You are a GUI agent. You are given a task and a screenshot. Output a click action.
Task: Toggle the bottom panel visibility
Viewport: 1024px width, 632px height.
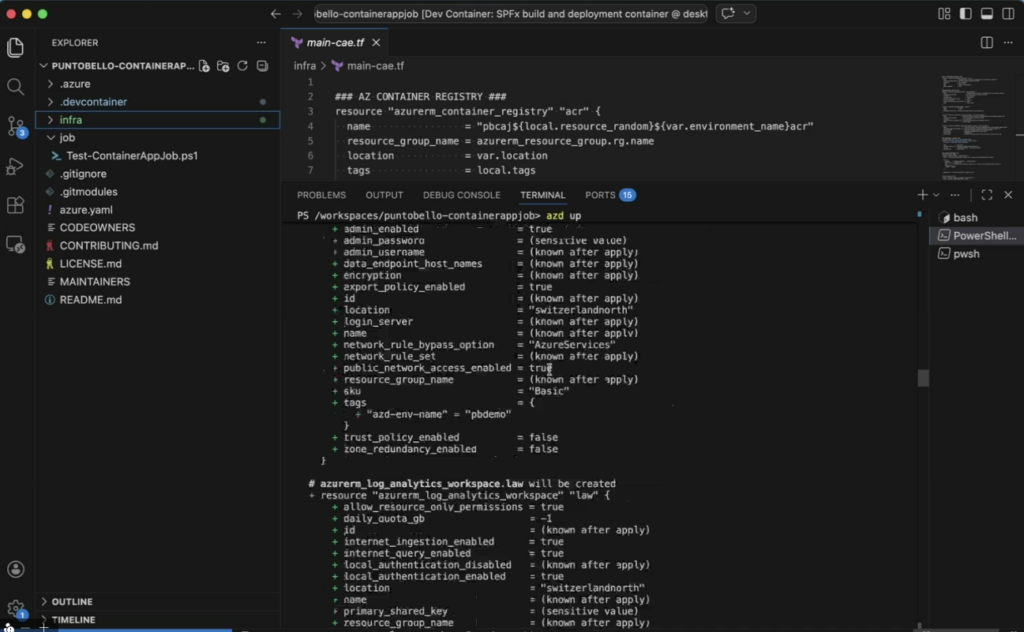(x=986, y=14)
